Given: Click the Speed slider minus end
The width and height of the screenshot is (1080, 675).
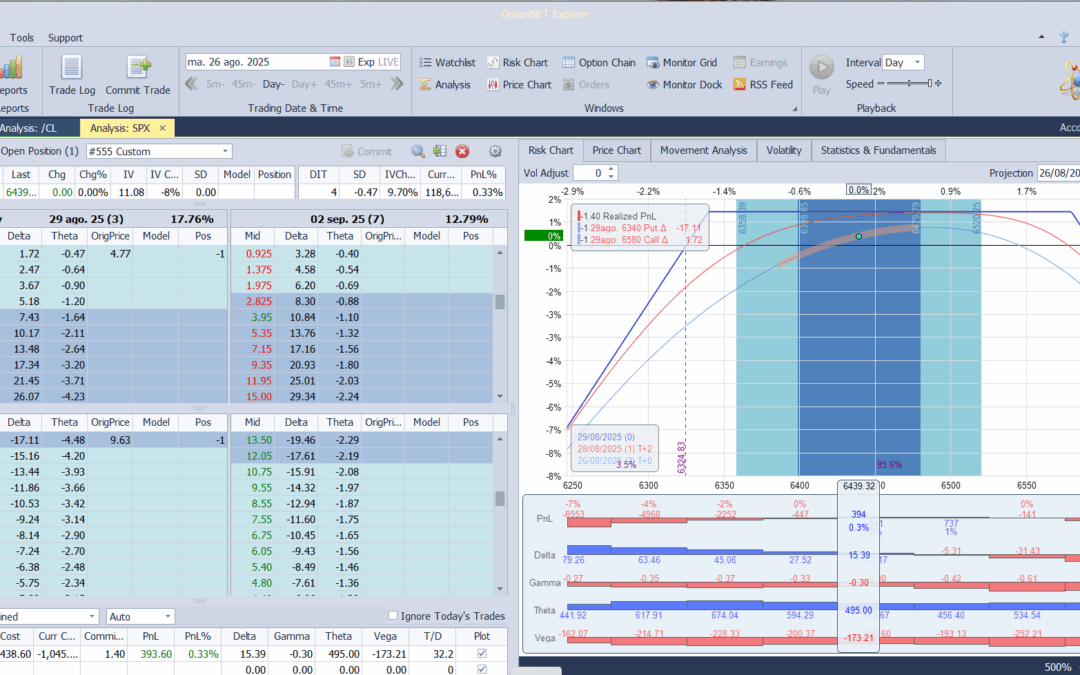Looking at the screenshot, I should pos(880,83).
